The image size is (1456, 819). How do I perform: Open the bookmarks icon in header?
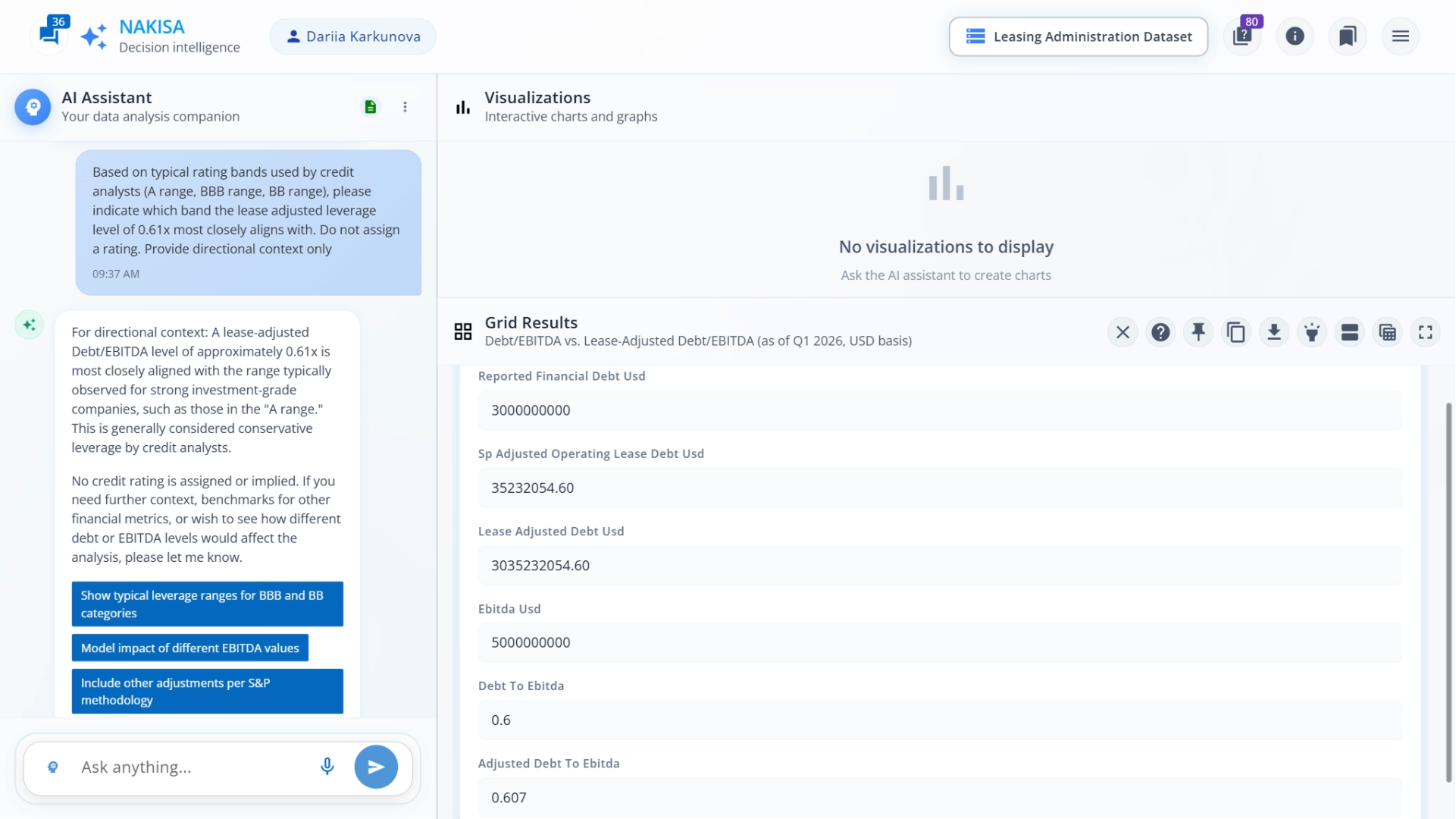click(1348, 36)
